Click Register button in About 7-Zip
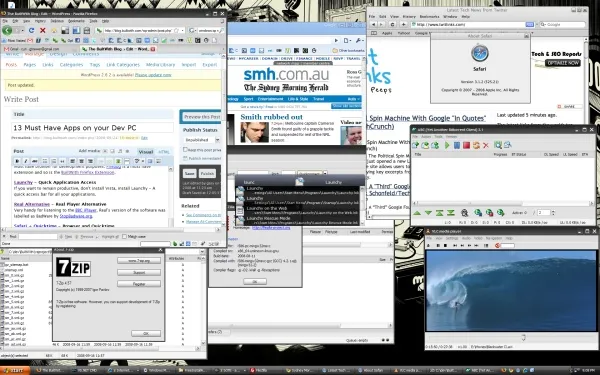 tap(139, 284)
